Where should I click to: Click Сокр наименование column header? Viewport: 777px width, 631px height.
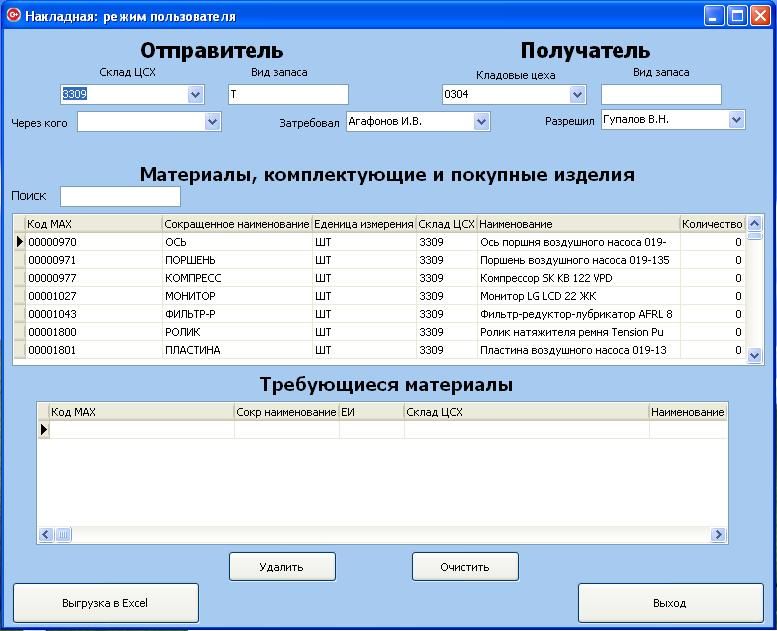tap(286, 412)
